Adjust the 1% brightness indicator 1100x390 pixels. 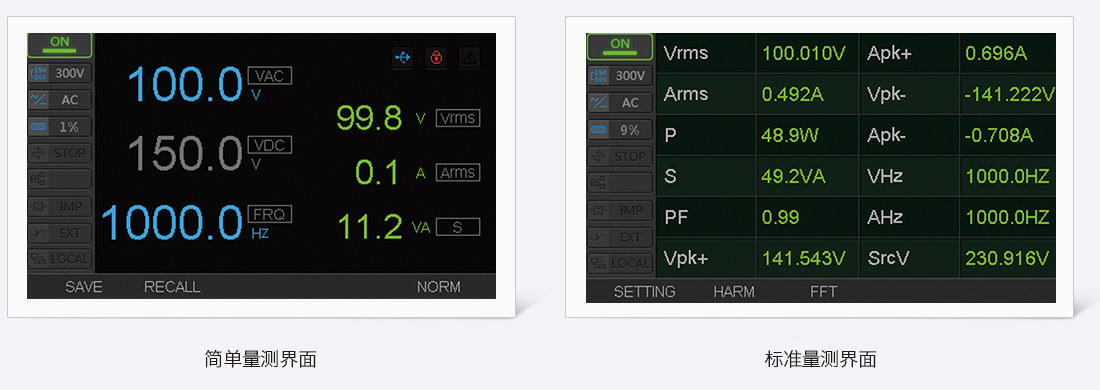pyautogui.click(x=60, y=127)
